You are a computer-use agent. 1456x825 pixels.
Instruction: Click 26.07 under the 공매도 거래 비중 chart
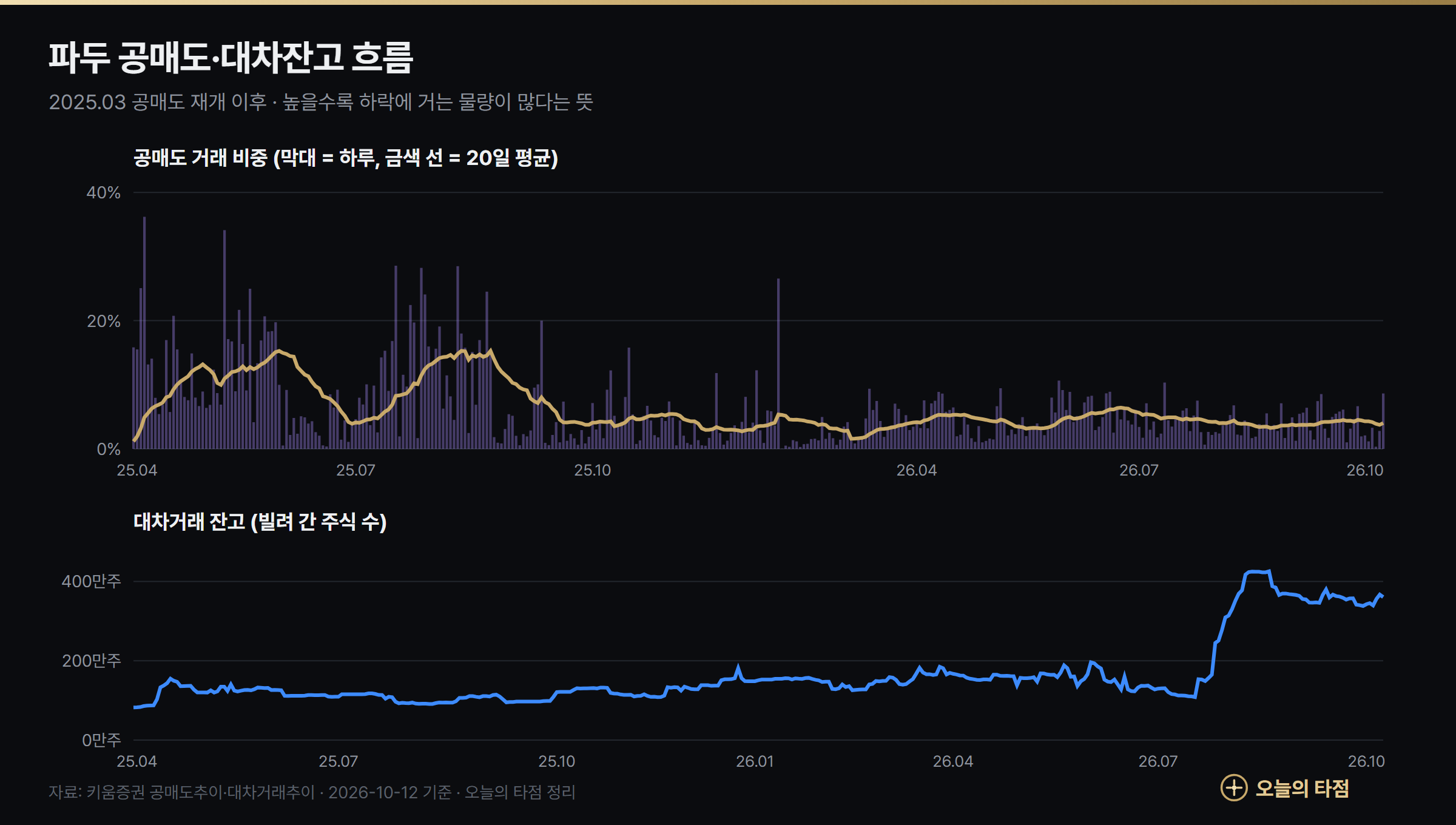pos(1139,470)
